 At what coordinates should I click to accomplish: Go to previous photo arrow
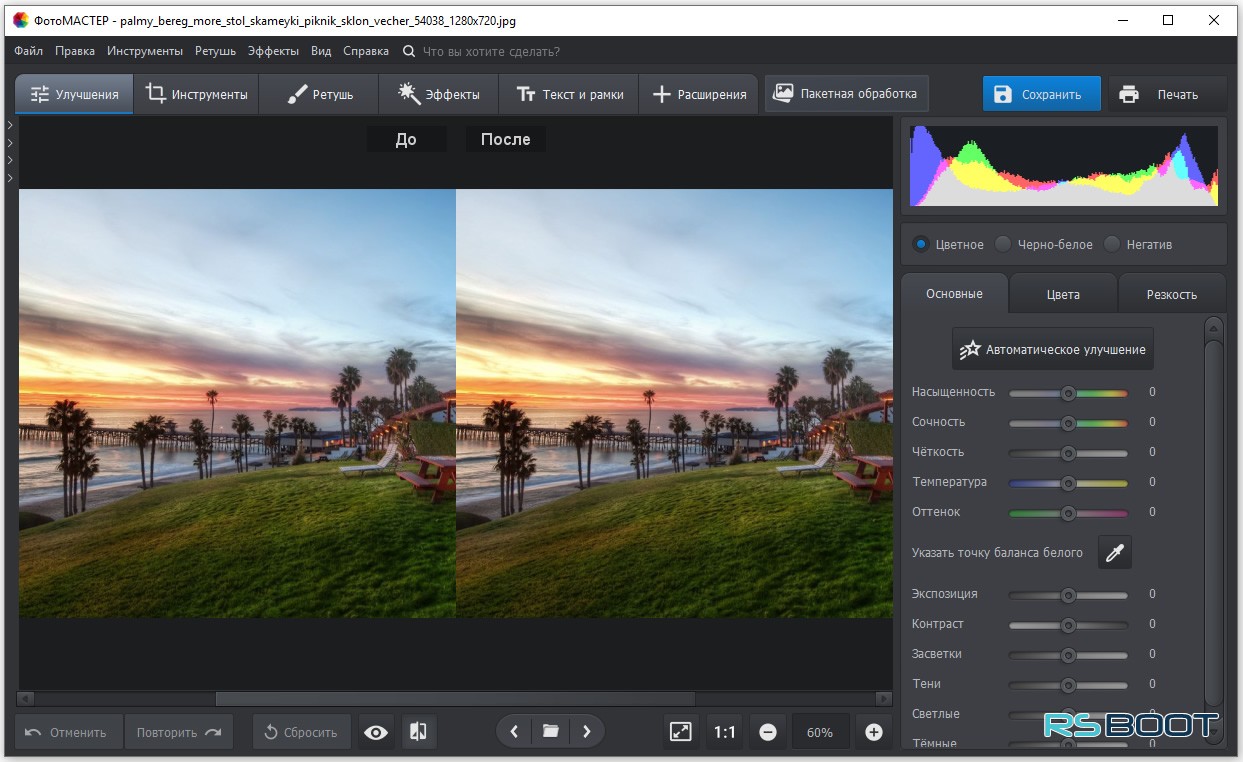coord(514,732)
